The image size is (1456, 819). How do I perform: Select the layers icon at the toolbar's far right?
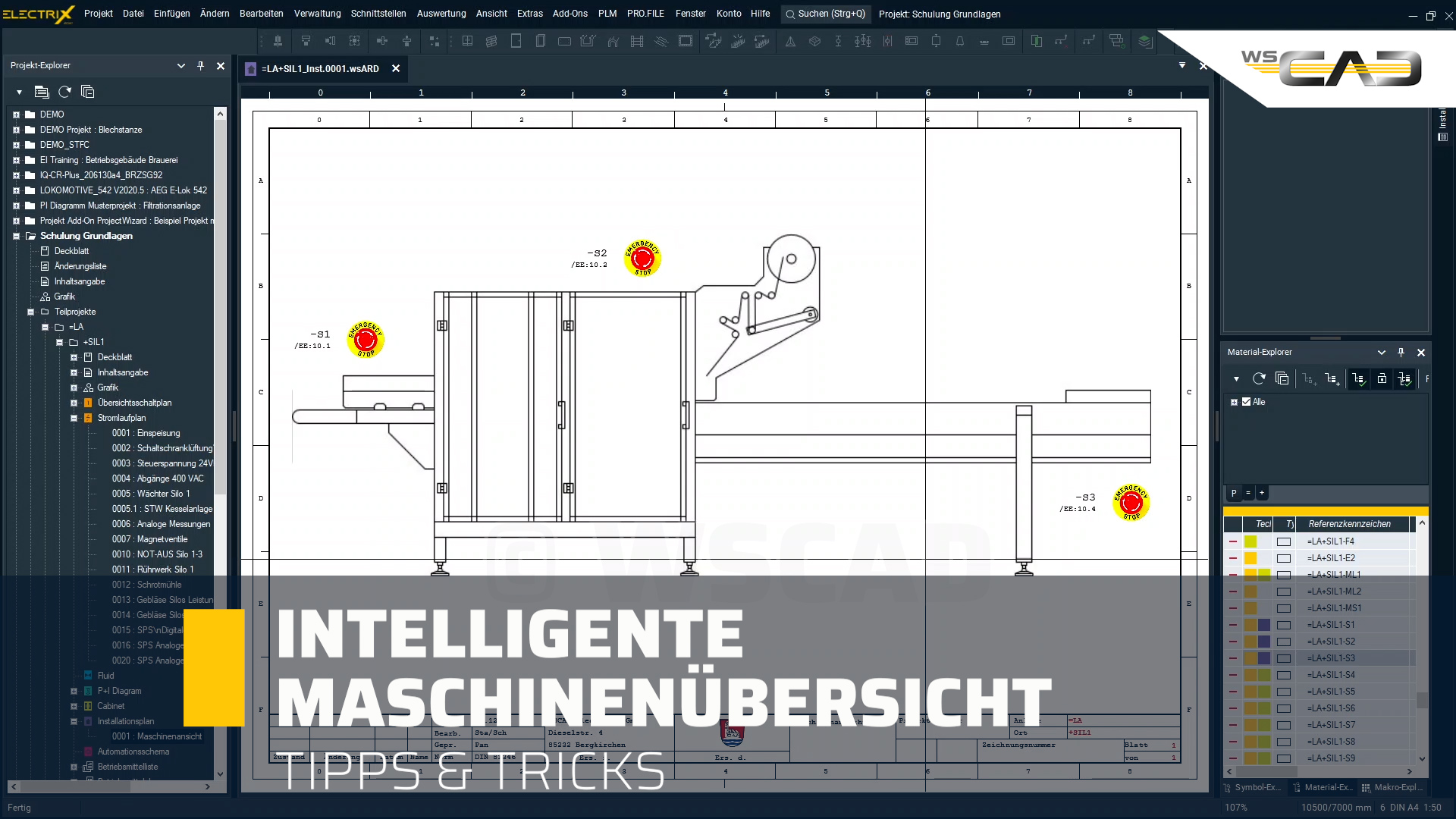pyautogui.click(x=1146, y=42)
